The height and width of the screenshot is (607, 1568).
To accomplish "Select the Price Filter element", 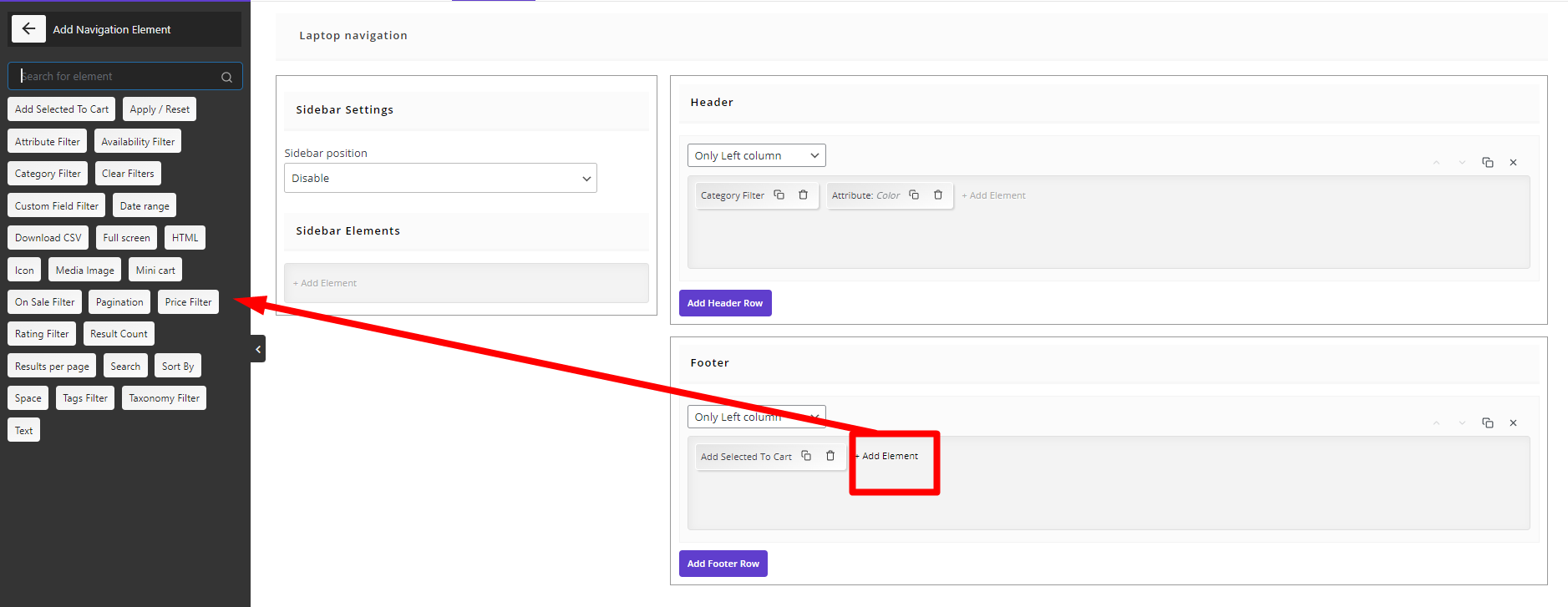I will pyautogui.click(x=188, y=302).
